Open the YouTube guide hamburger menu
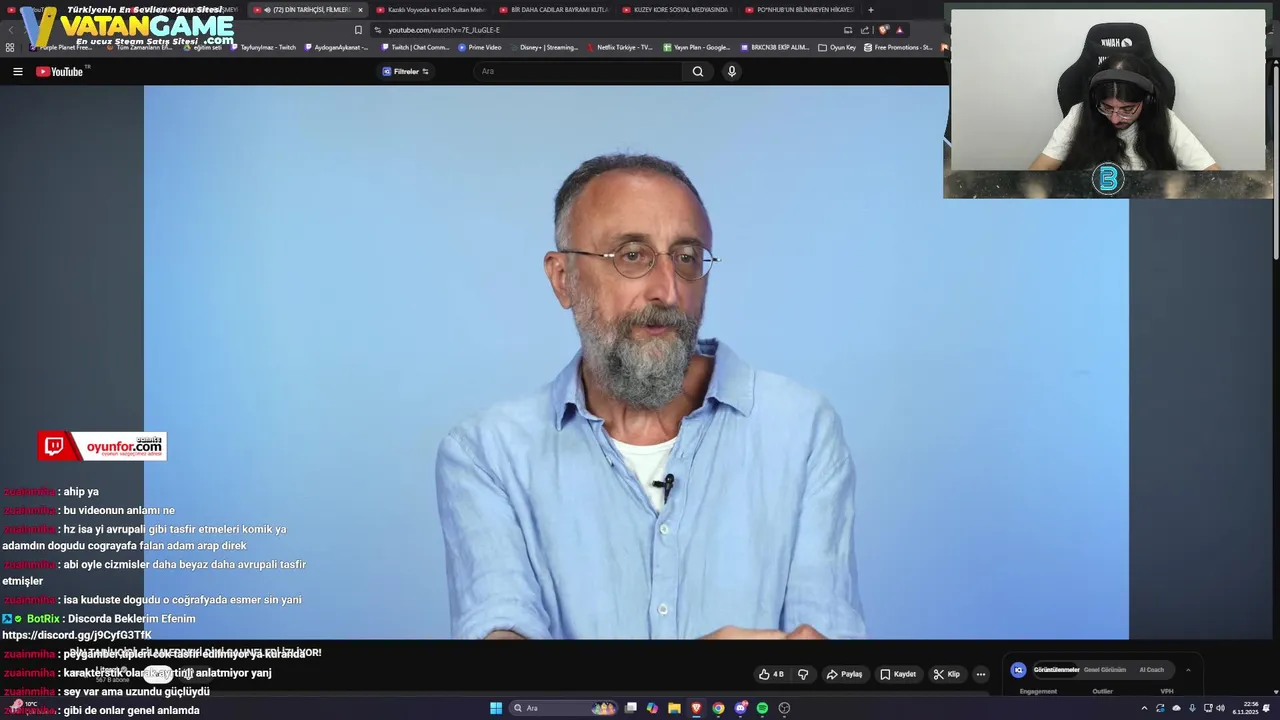Viewport: 1280px width, 720px height. (17, 71)
